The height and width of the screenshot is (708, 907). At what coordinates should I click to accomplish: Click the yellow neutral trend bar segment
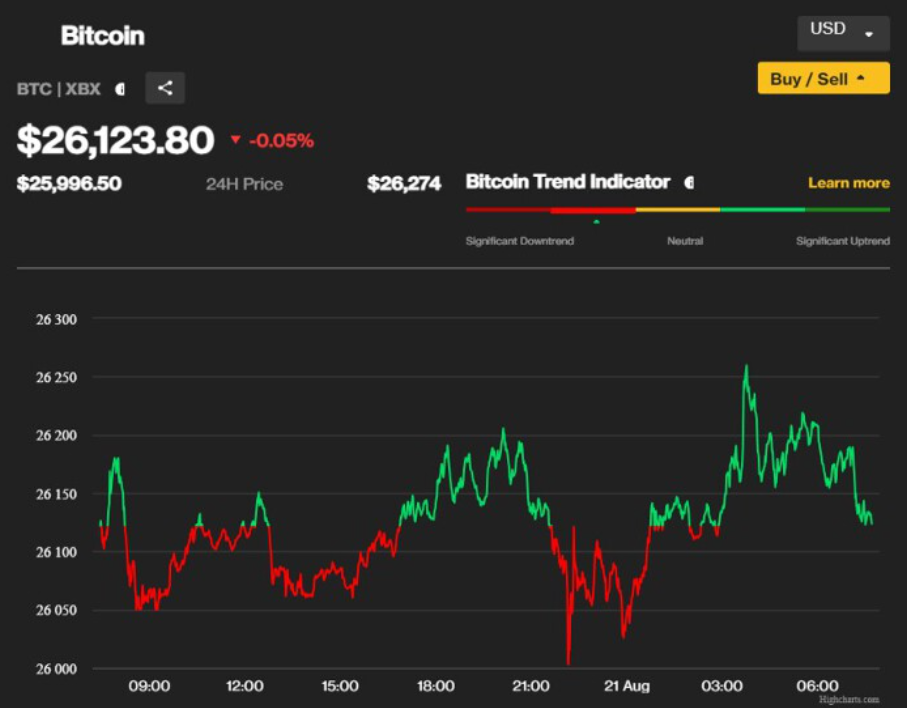(678, 210)
